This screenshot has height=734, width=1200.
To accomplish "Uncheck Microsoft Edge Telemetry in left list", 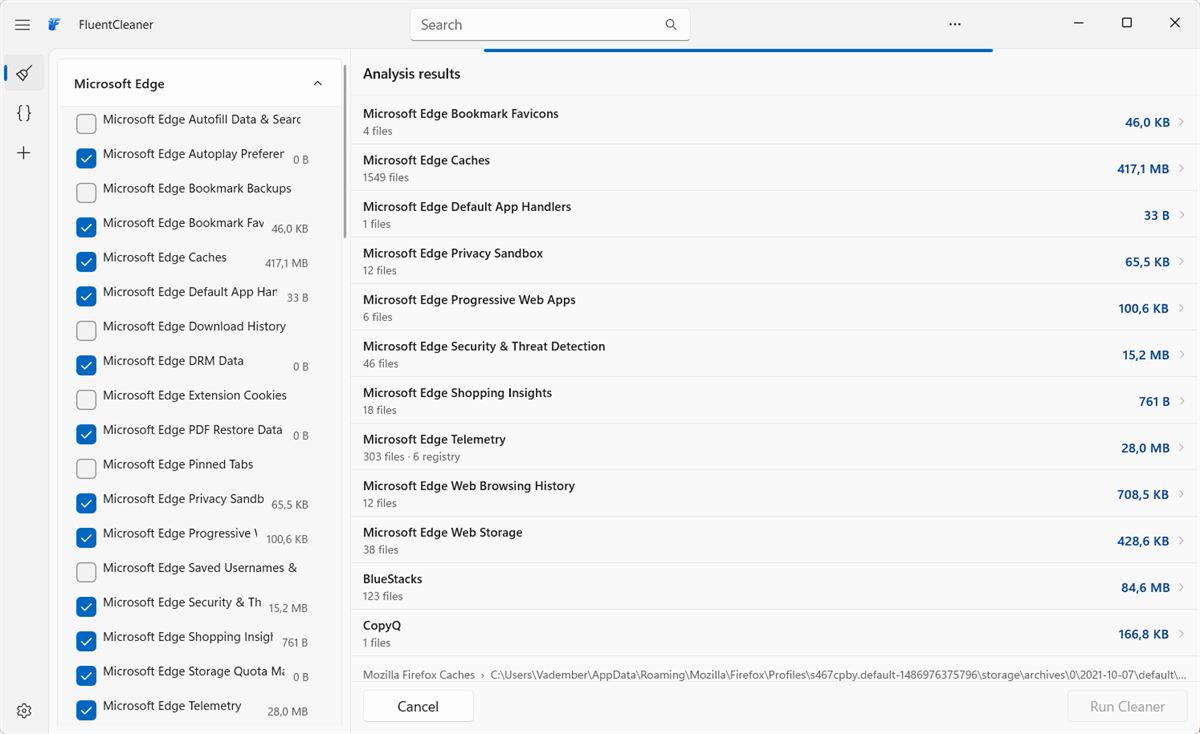I will (86, 710).
